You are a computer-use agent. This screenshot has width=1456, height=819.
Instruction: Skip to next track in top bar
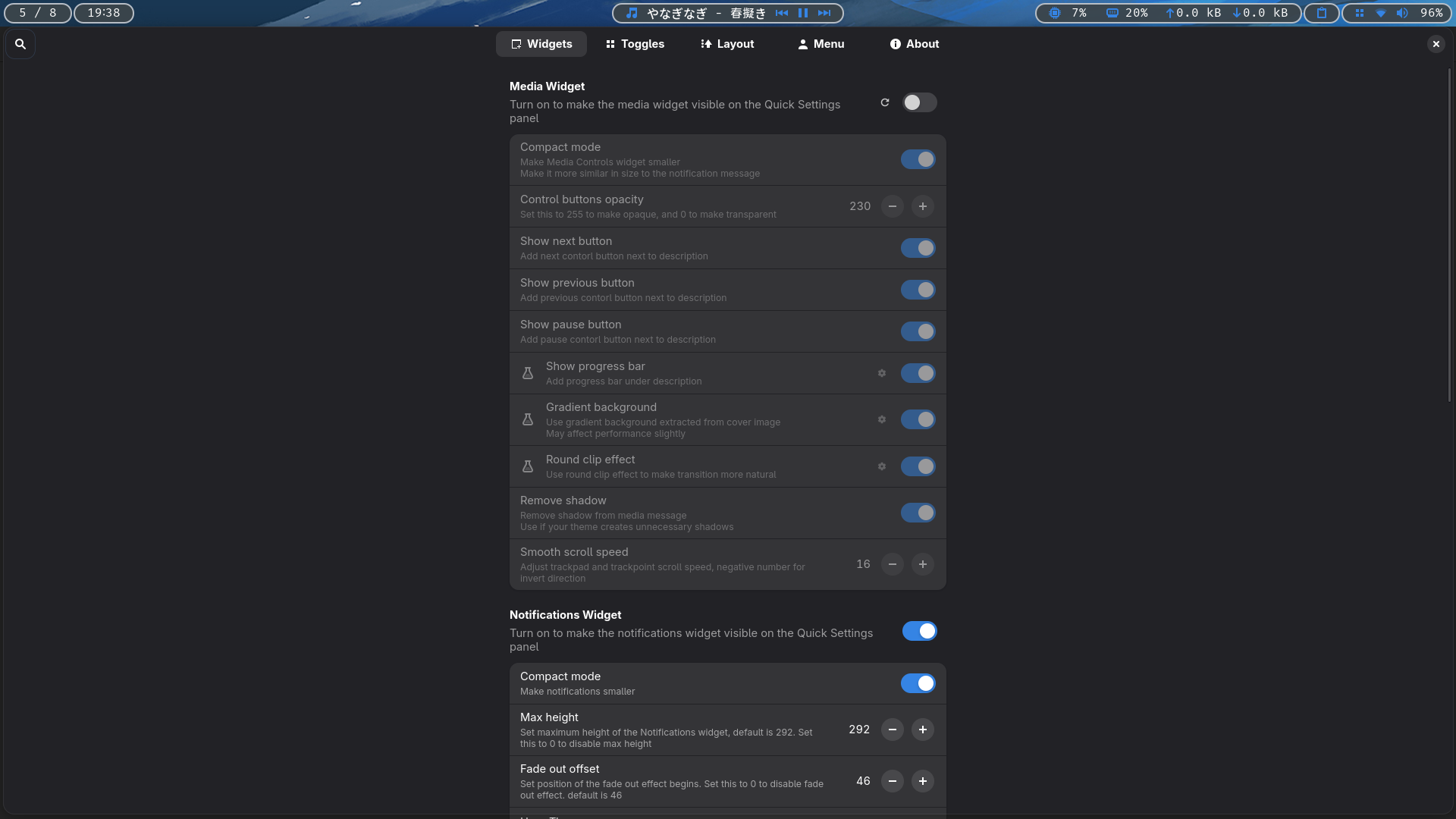click(824, 13)
